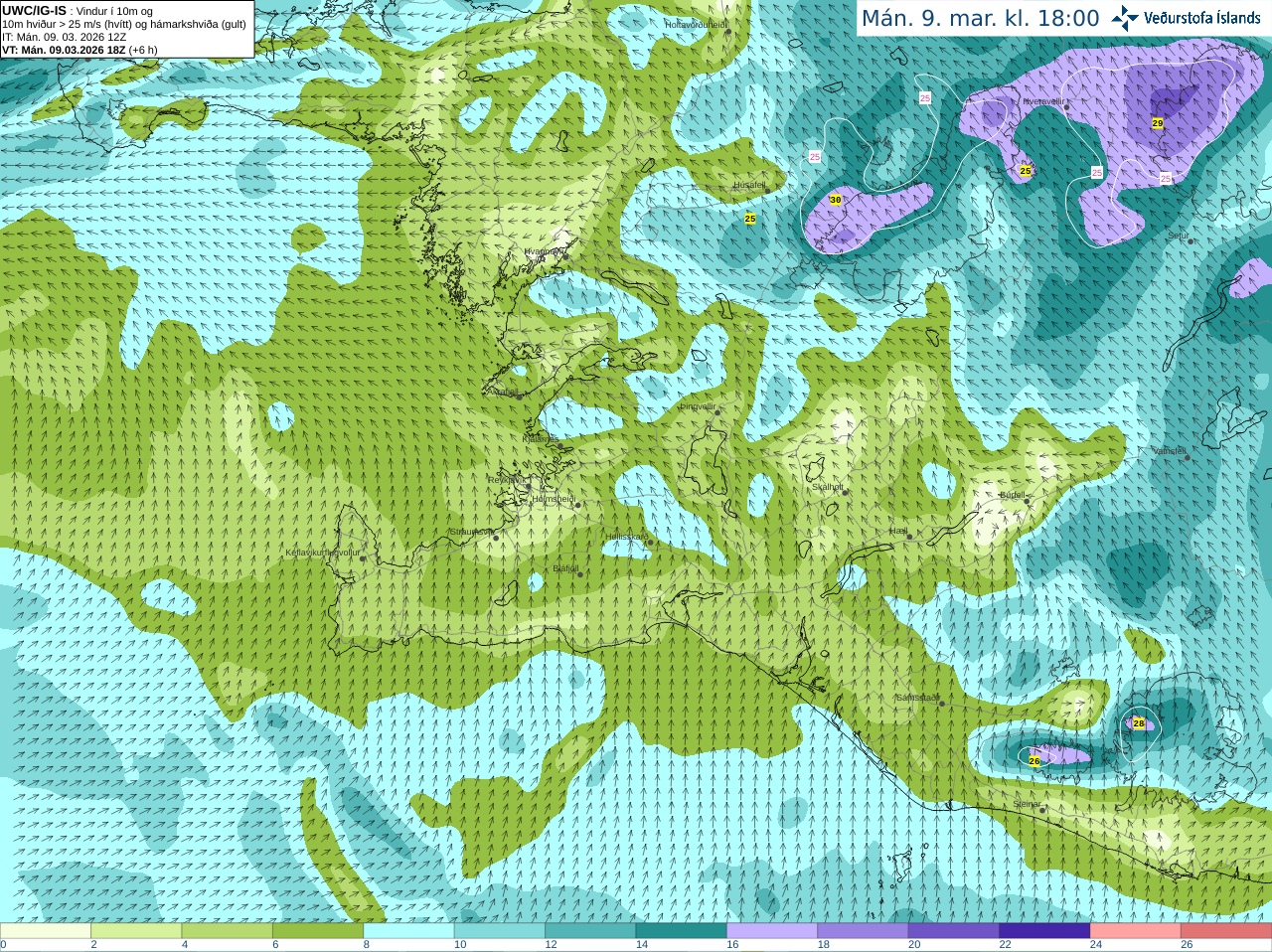Image resolution: width=1272 pixels, height=952 pixels.
Task: Select the 4–6 m/s legend color
Action: 228,931
